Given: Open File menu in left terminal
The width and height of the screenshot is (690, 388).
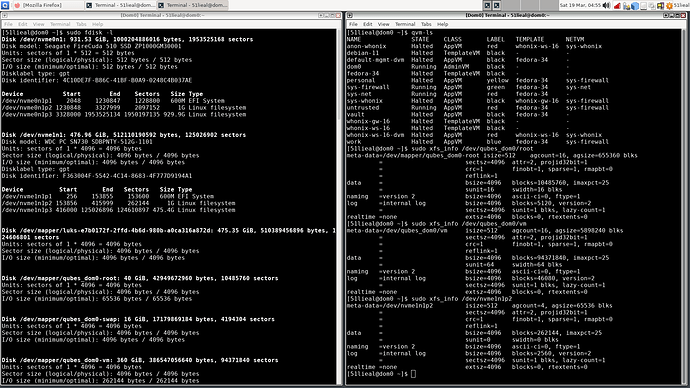Looking at the screenshot, I should [x=8, y=24].
